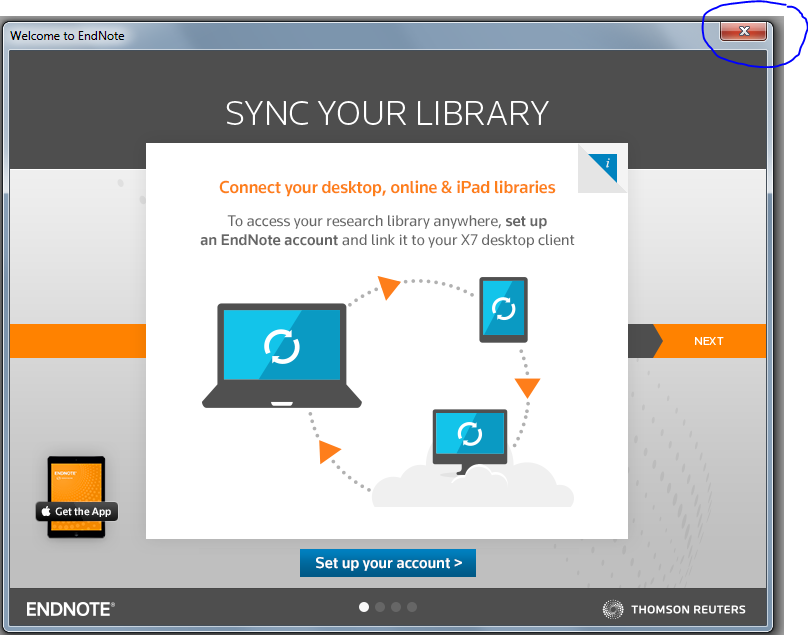Click the tablet sync icon
The width and height of the screenshot is (808, 635).
(x=503, y=309)
